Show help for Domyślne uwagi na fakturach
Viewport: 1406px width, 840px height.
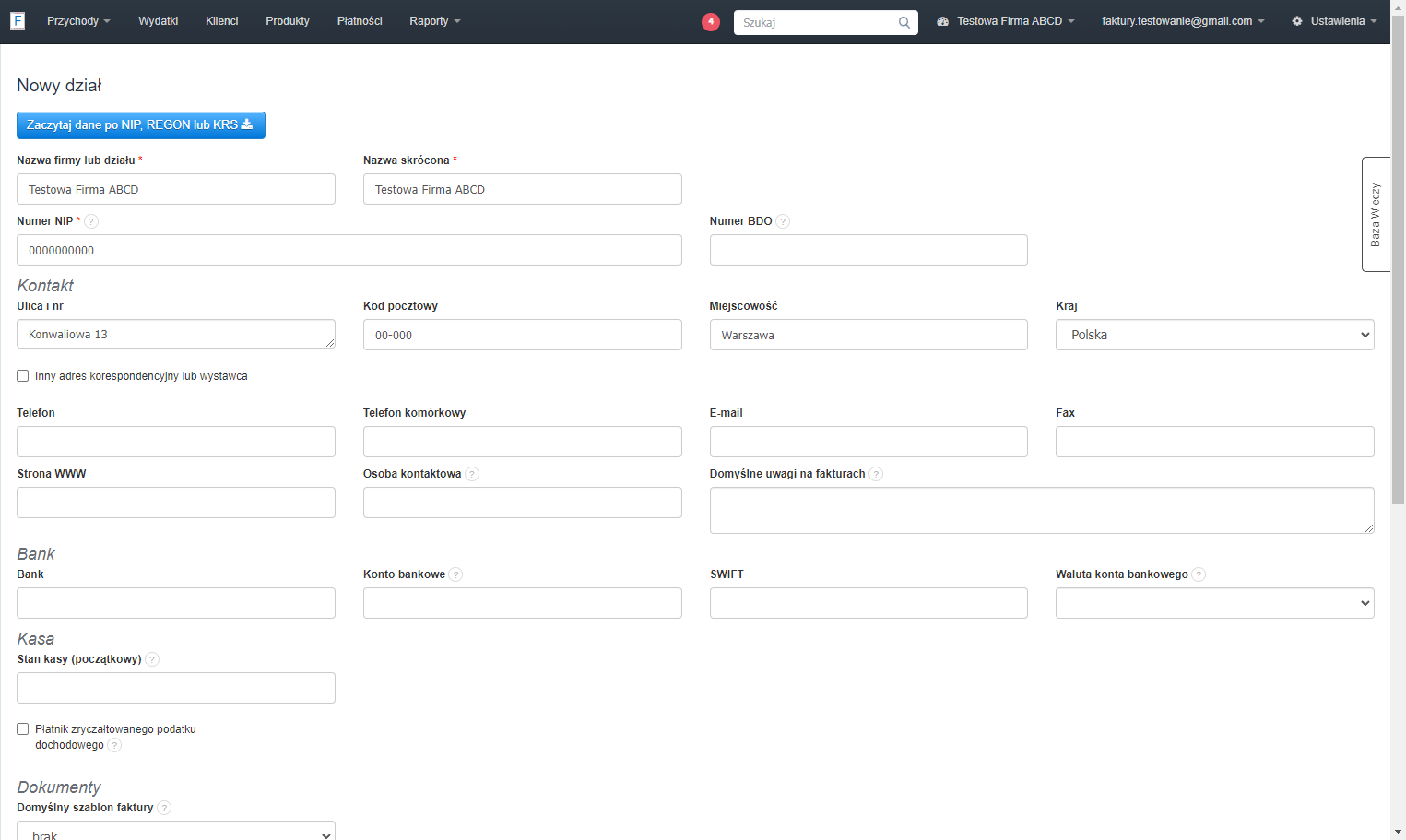coord(876,474)
